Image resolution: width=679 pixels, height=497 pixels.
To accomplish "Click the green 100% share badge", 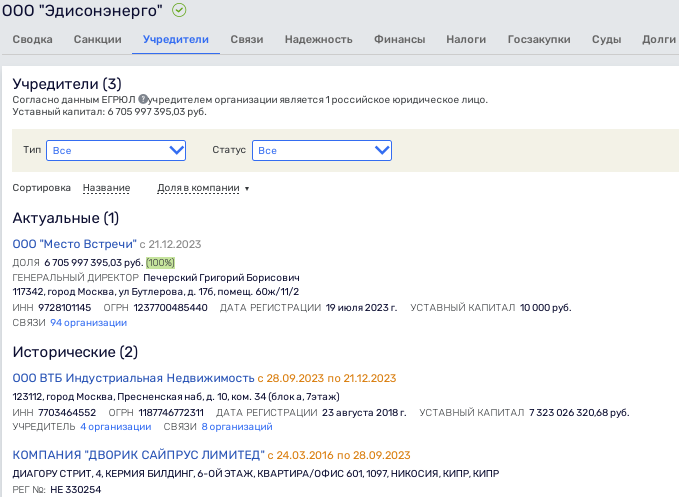I will point(160,262).
